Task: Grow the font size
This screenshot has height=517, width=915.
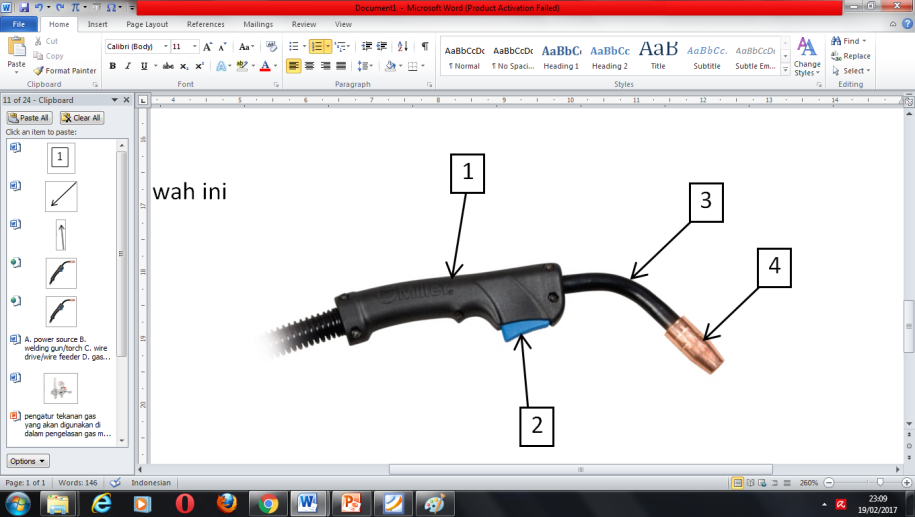Action: tap(208, 46)
